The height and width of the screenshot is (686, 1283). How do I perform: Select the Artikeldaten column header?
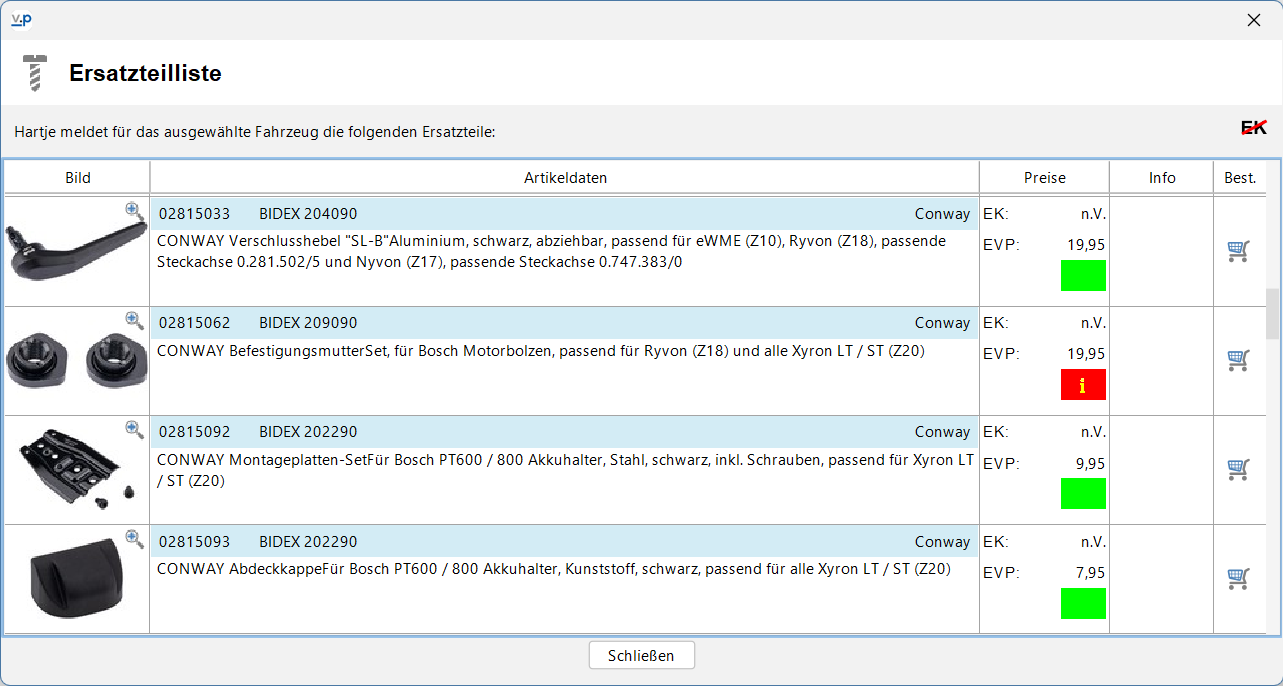[565, 178]
